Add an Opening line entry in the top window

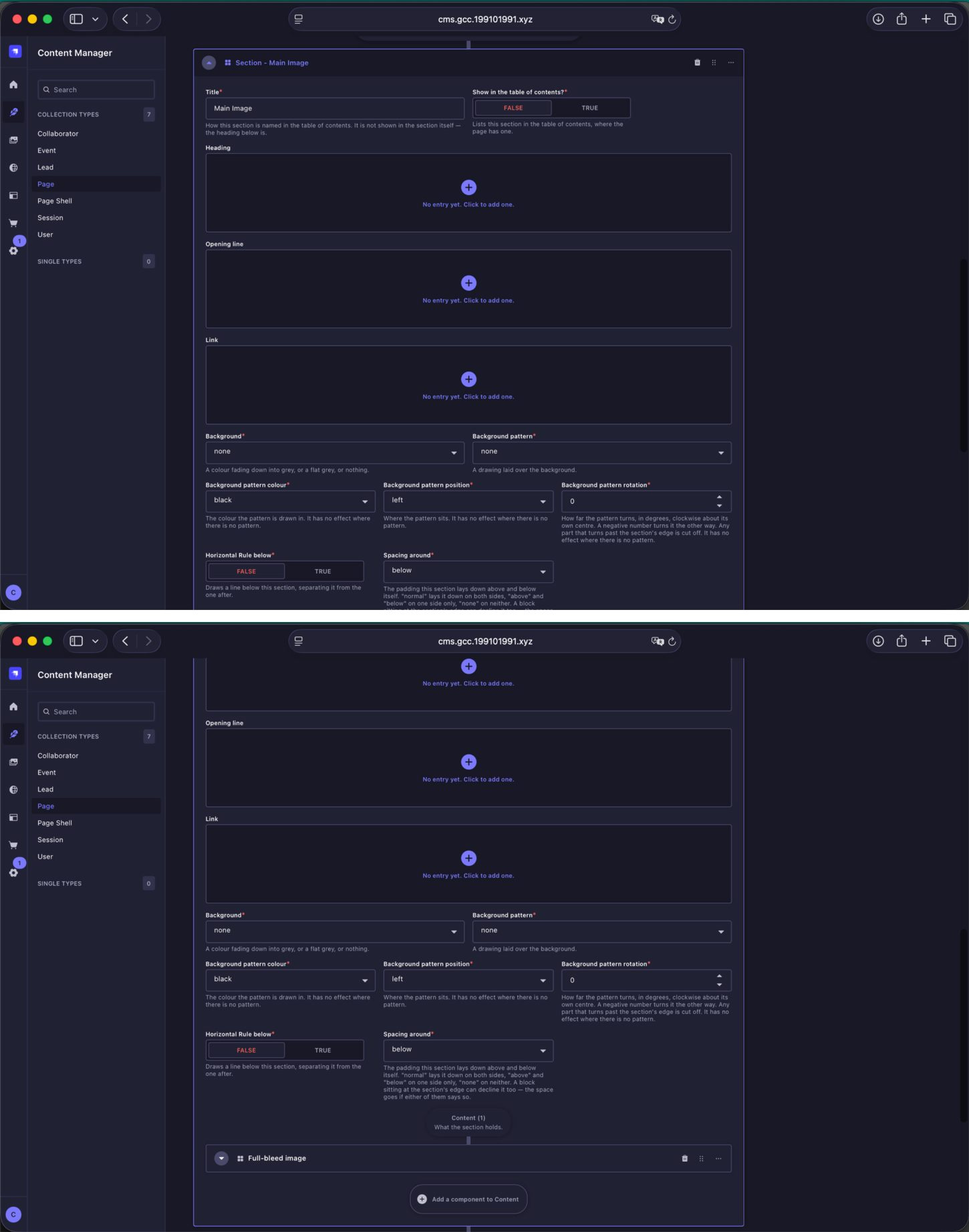468,283
